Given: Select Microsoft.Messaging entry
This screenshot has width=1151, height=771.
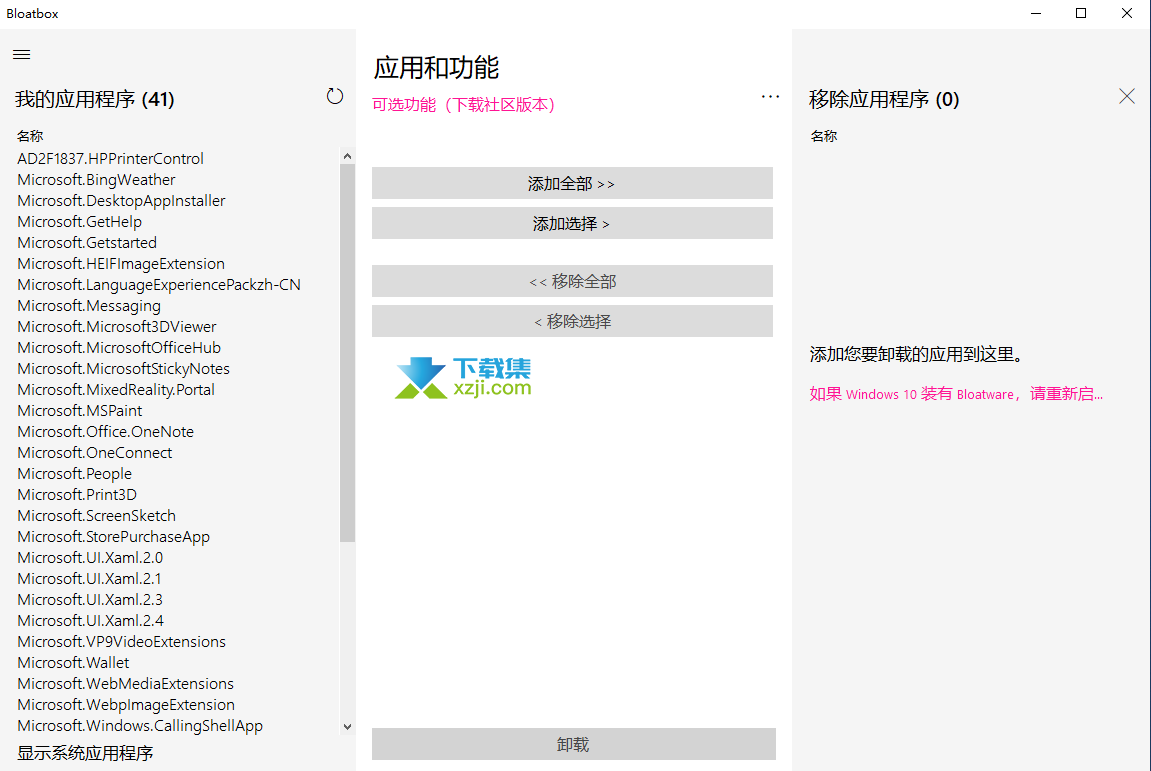Looking at the screenshot, I should 89,305.
